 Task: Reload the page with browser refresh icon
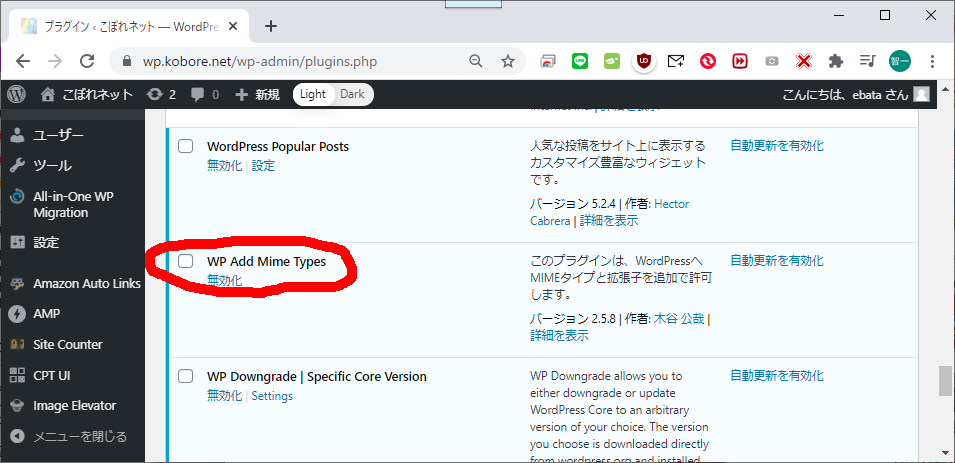point(87,61)
